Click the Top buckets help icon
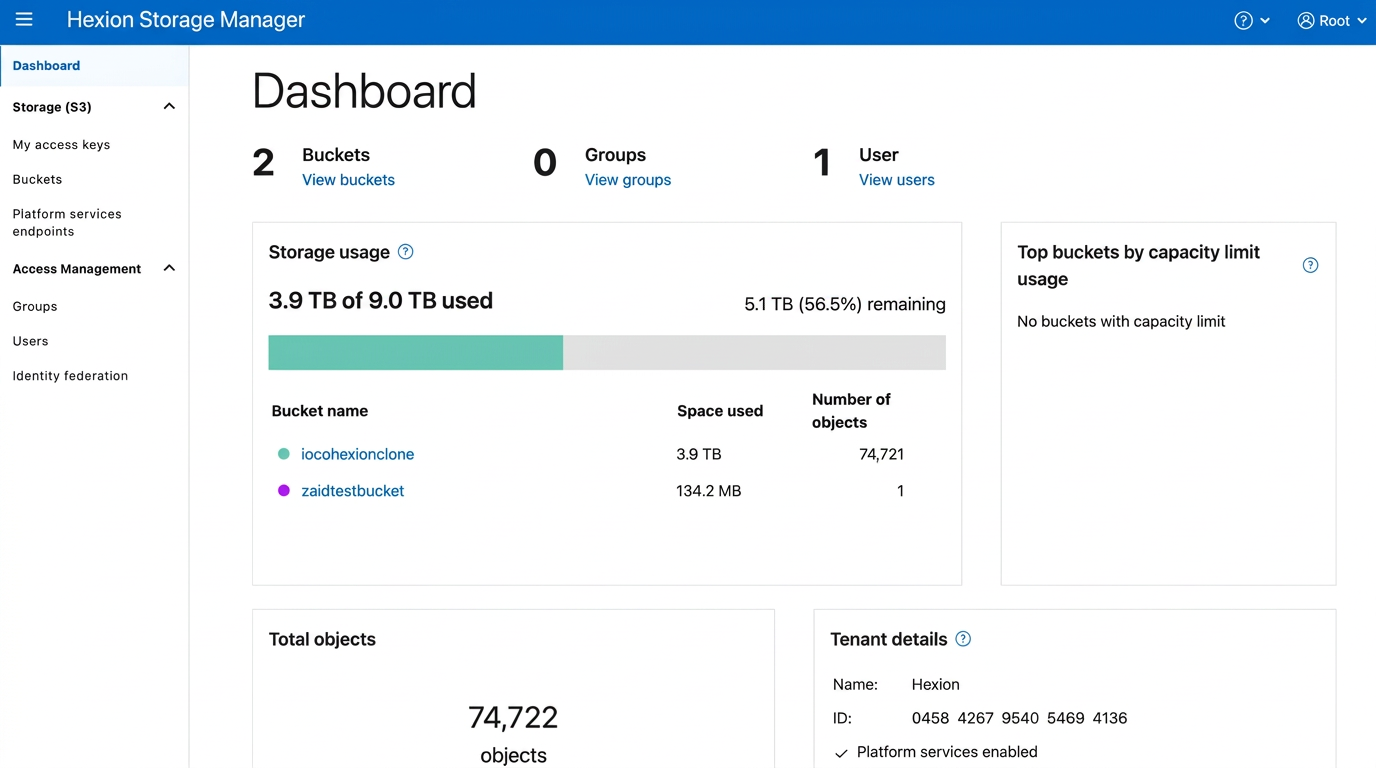Viewport: 1376px width, 768px height. tap(1310, 265)
